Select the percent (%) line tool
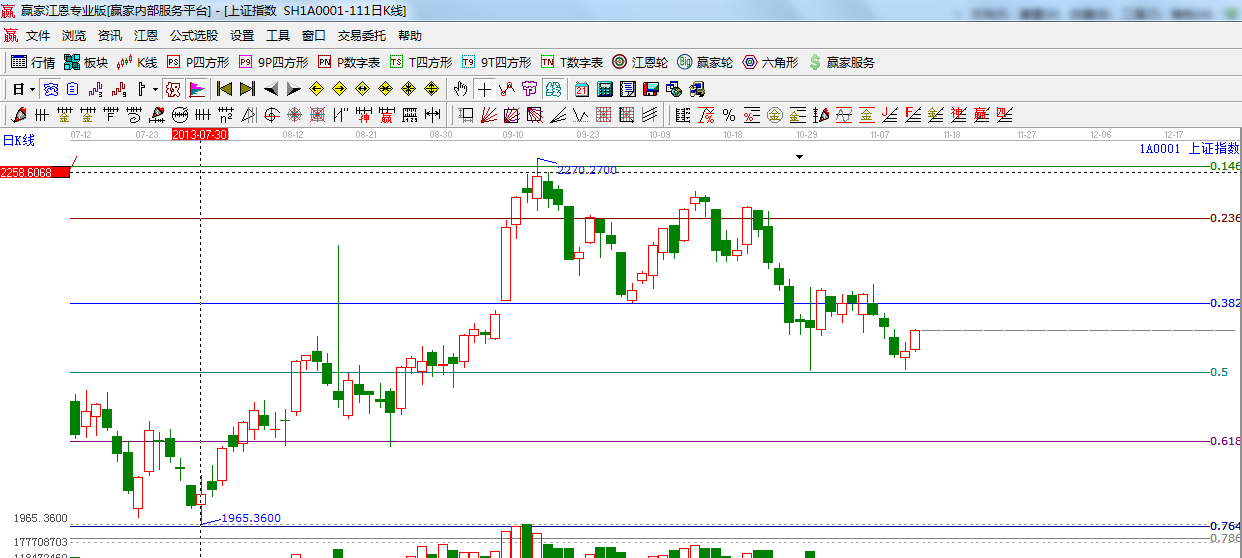 tap(729, 115)
